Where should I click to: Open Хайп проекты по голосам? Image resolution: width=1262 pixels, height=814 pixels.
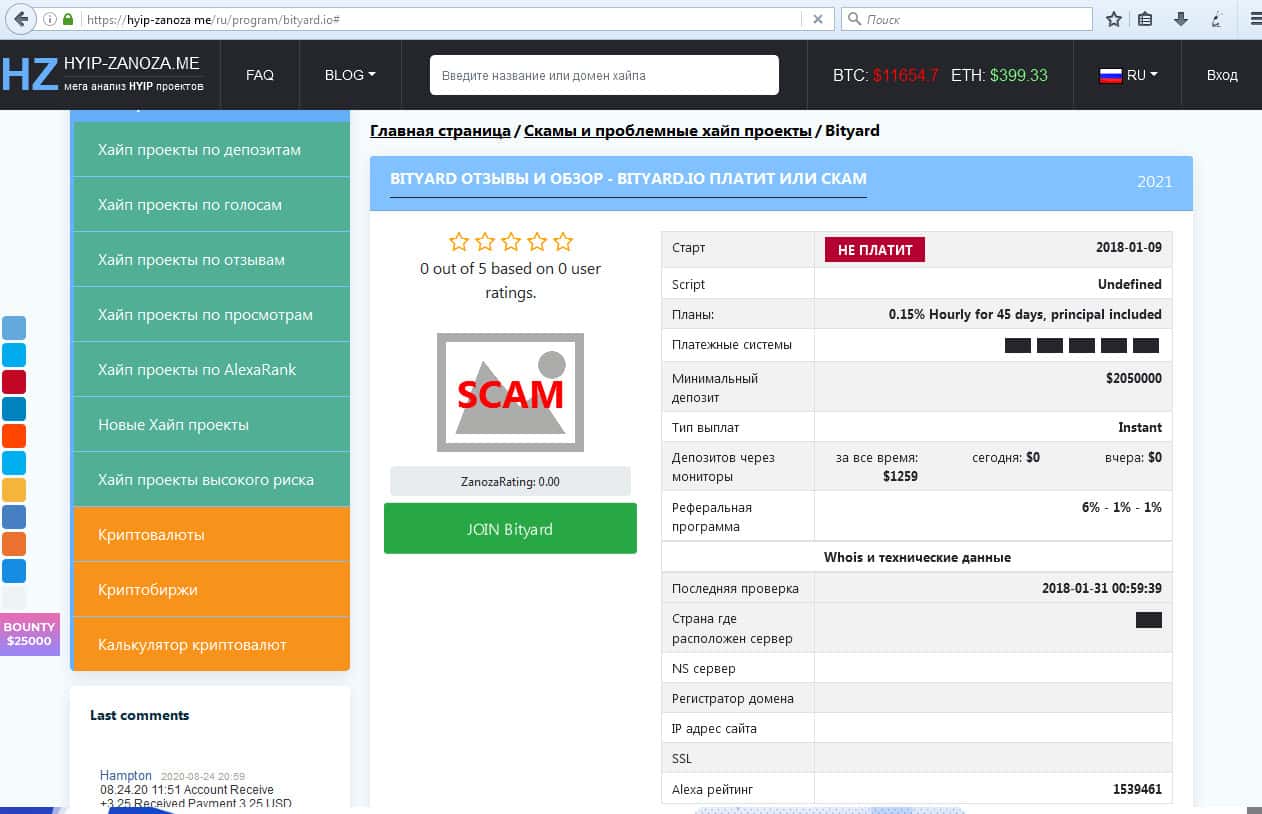[x=211, y=205]
